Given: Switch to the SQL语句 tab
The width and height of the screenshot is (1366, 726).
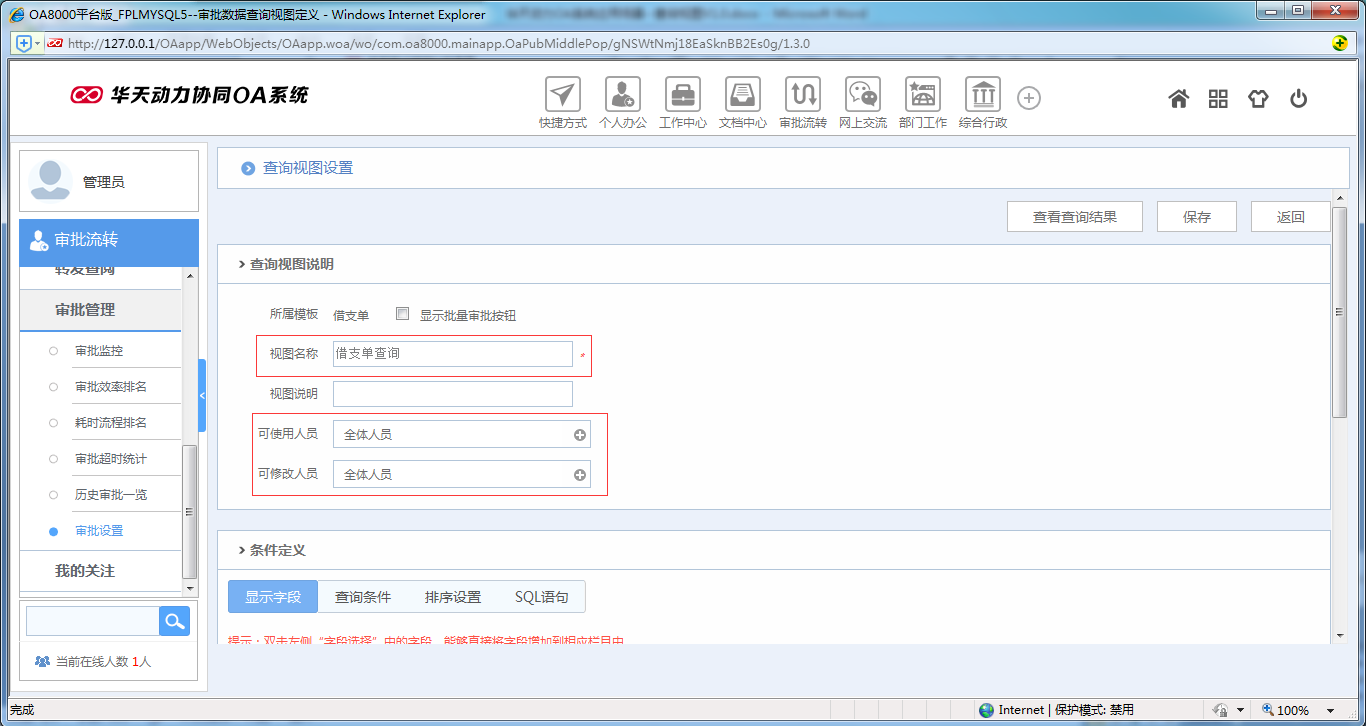Looking at the screenshot, I should tap(539, 596).
